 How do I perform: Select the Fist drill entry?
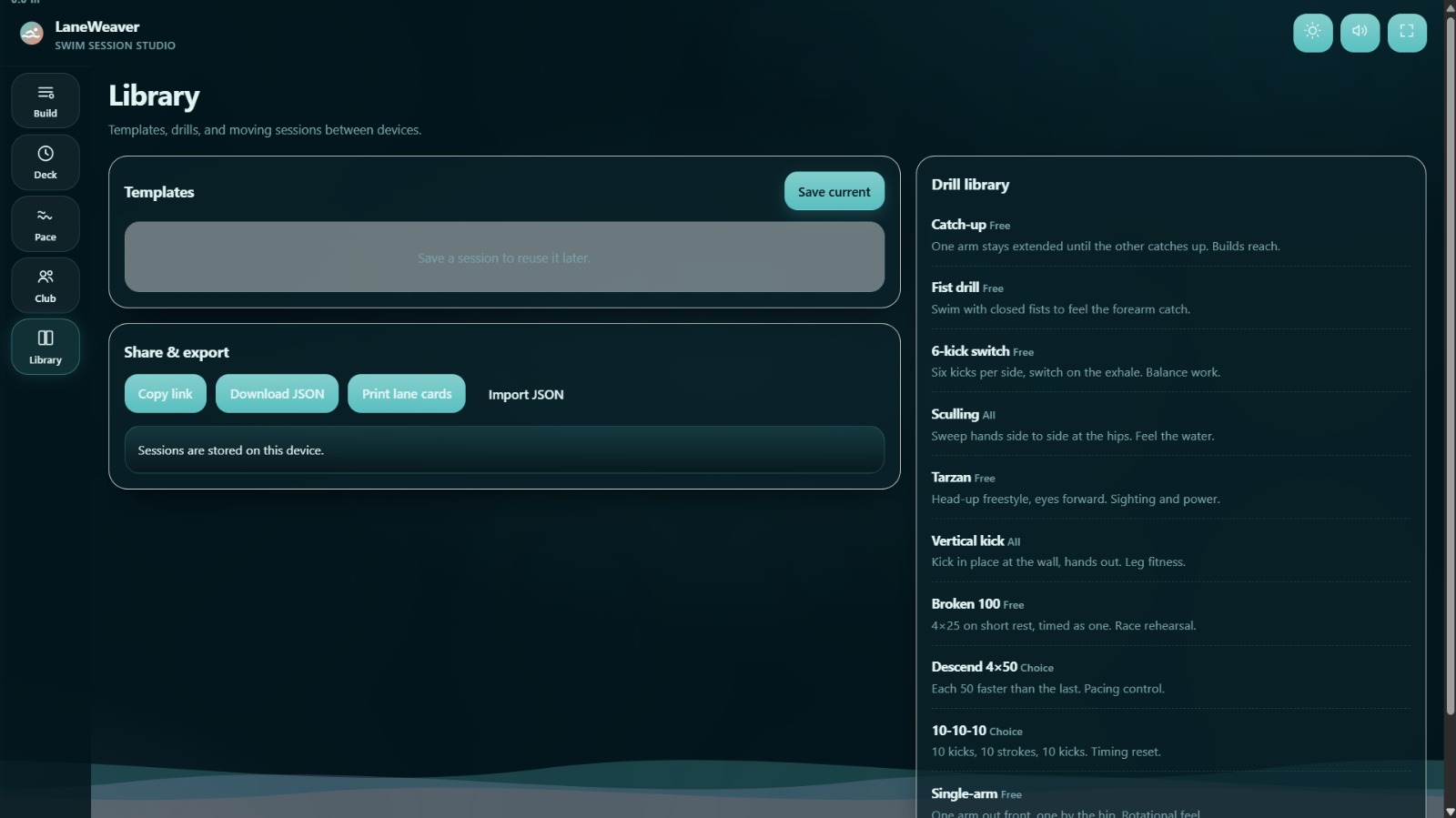click(1170, 298)
